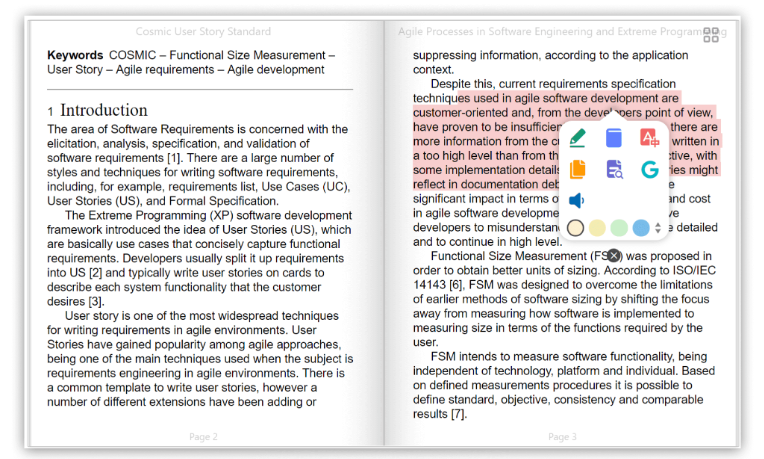Screen dimensions: 764x459
Task: Close the popup with the dark X button
Action: [614, 256]
